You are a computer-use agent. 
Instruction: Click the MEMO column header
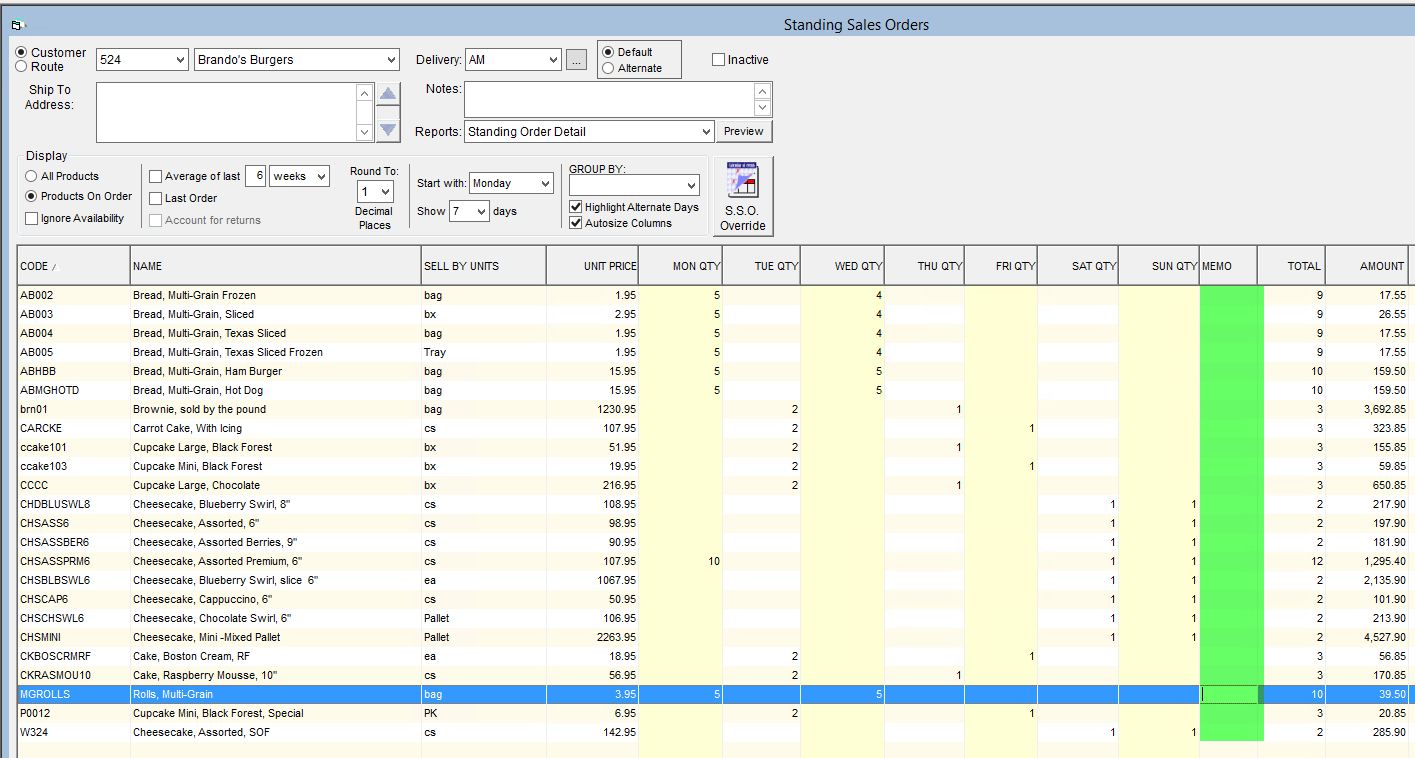tap(1228, 266)
